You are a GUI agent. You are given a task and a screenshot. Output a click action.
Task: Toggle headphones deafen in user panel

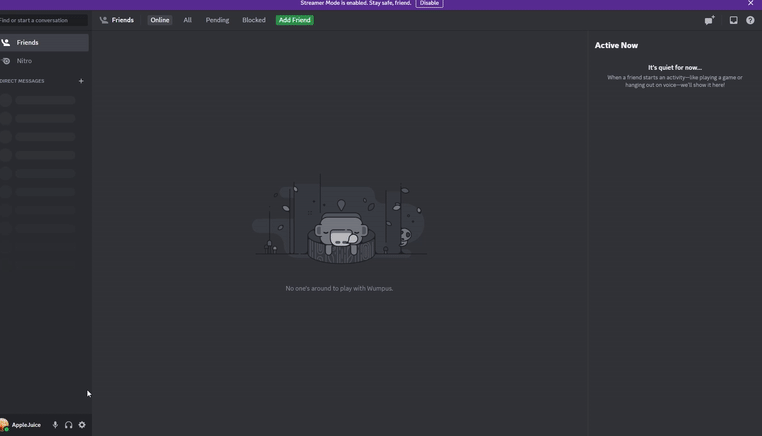[x=69, y=425]
